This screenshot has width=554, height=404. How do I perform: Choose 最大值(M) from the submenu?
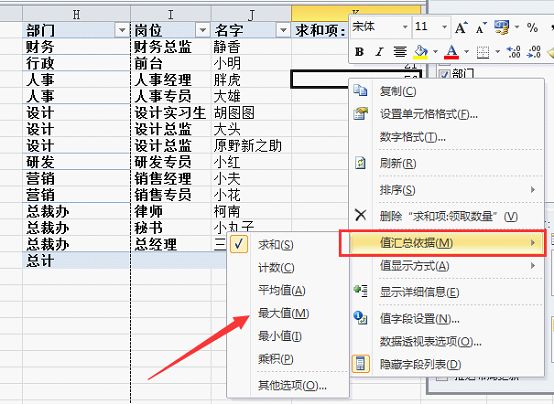click(x=283, y=313)
